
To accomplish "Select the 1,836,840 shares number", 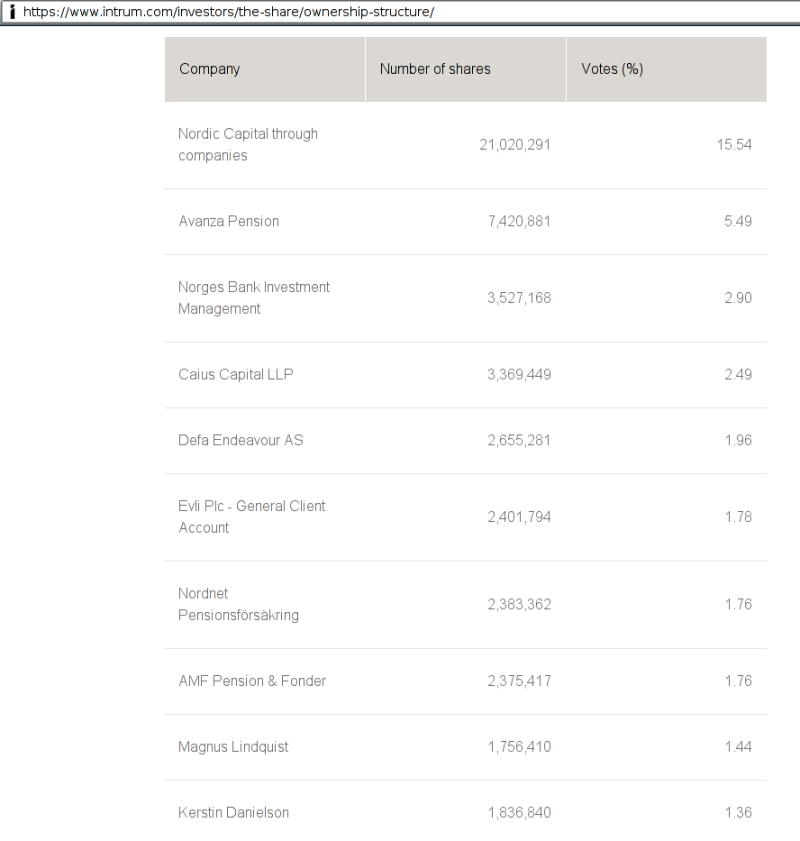I will 518,813.
